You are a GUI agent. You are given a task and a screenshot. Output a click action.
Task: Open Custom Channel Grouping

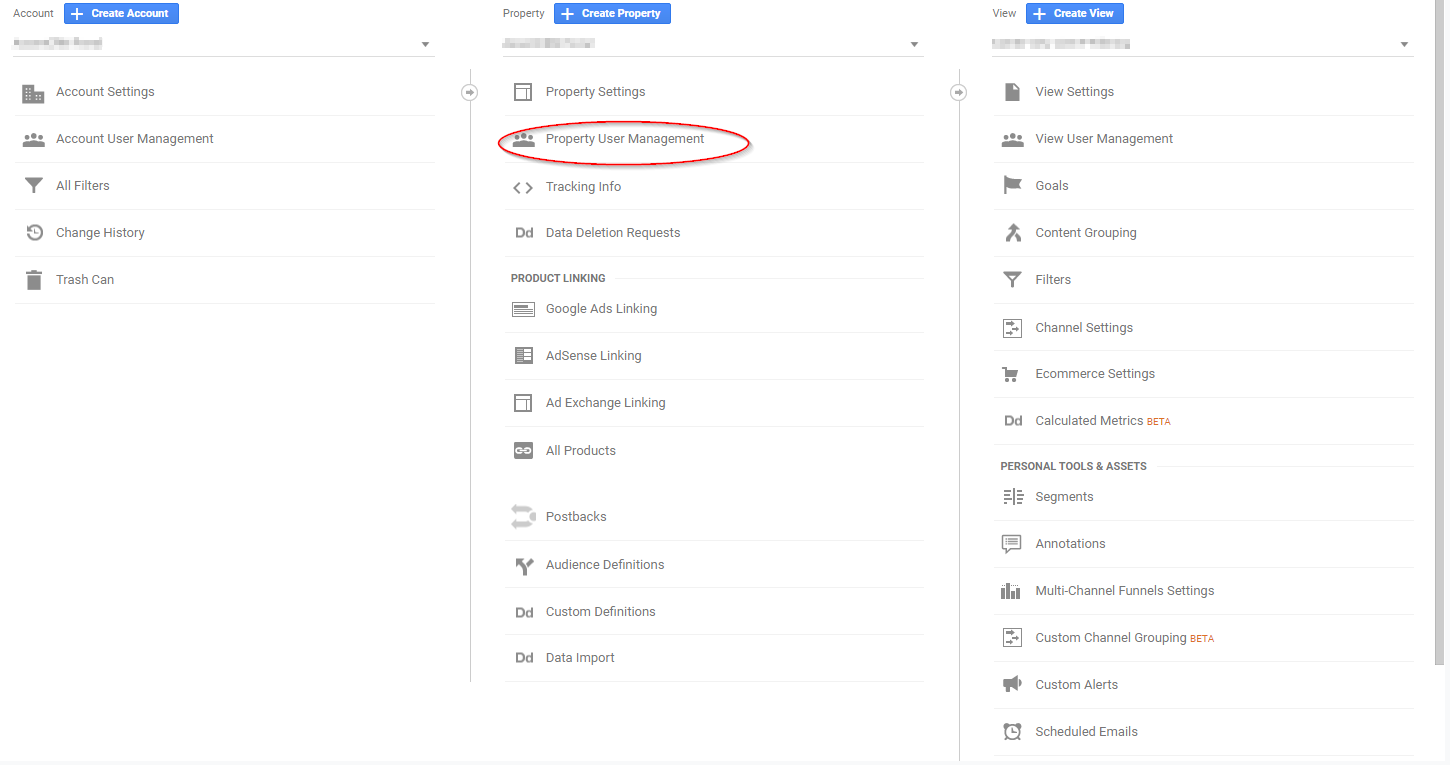tap(1111, 638)
